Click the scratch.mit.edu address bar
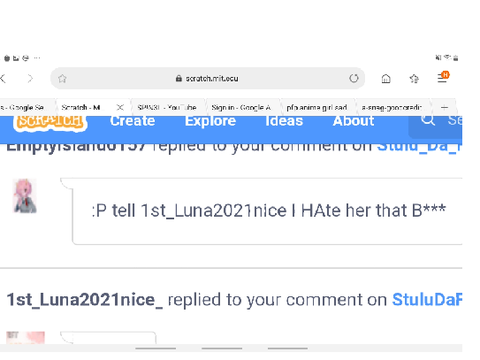Screen dimensions: 480x360 tap(207, 79)
